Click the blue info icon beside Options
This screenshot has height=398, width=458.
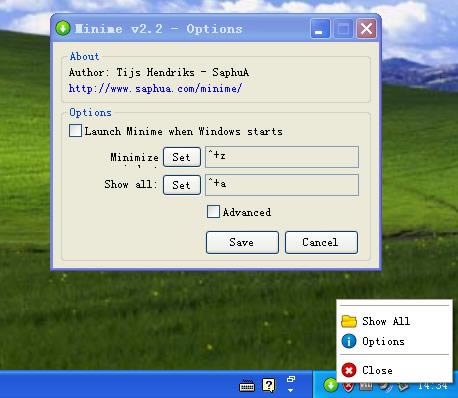[x=349, y=341]
